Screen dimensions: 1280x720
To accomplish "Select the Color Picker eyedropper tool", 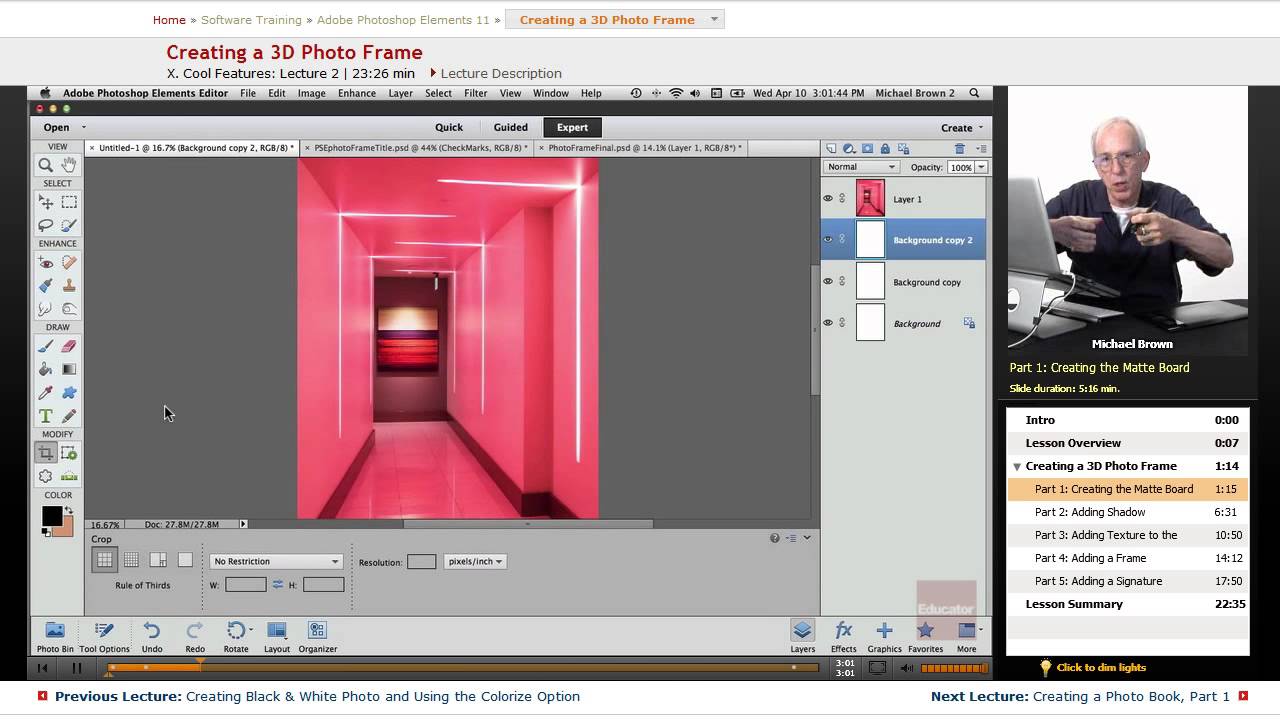I will coord(46,393).
